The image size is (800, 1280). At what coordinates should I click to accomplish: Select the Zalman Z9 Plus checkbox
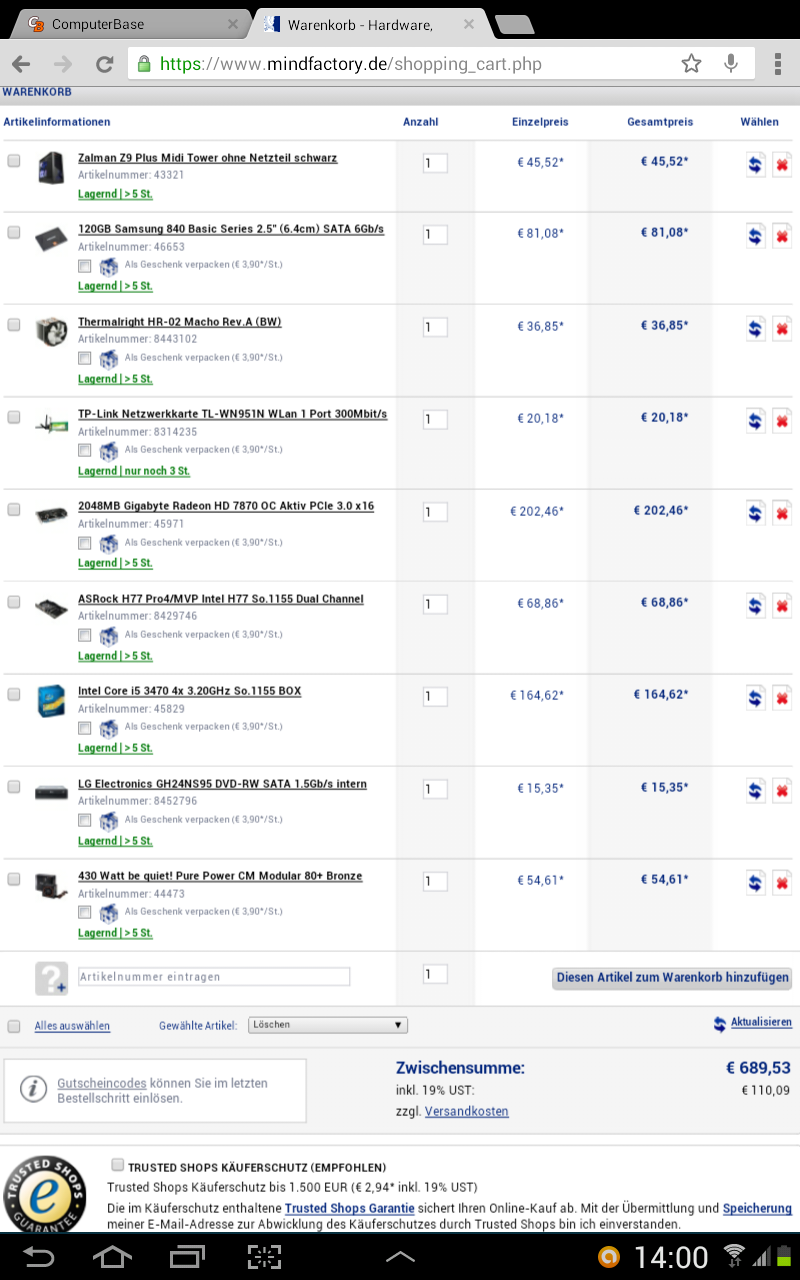click(14, 161)
